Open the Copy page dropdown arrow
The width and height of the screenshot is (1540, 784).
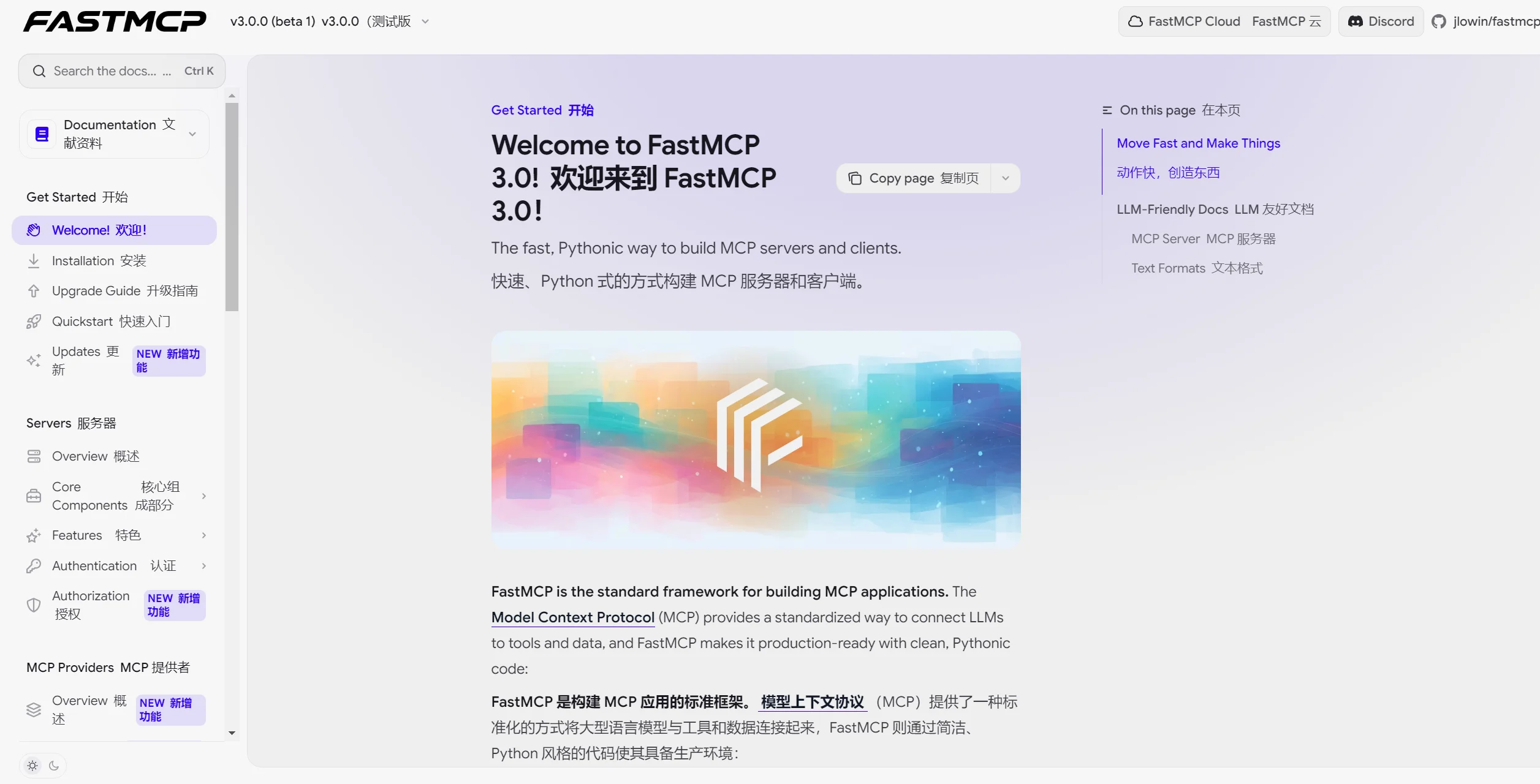(x=1004, y=178)
